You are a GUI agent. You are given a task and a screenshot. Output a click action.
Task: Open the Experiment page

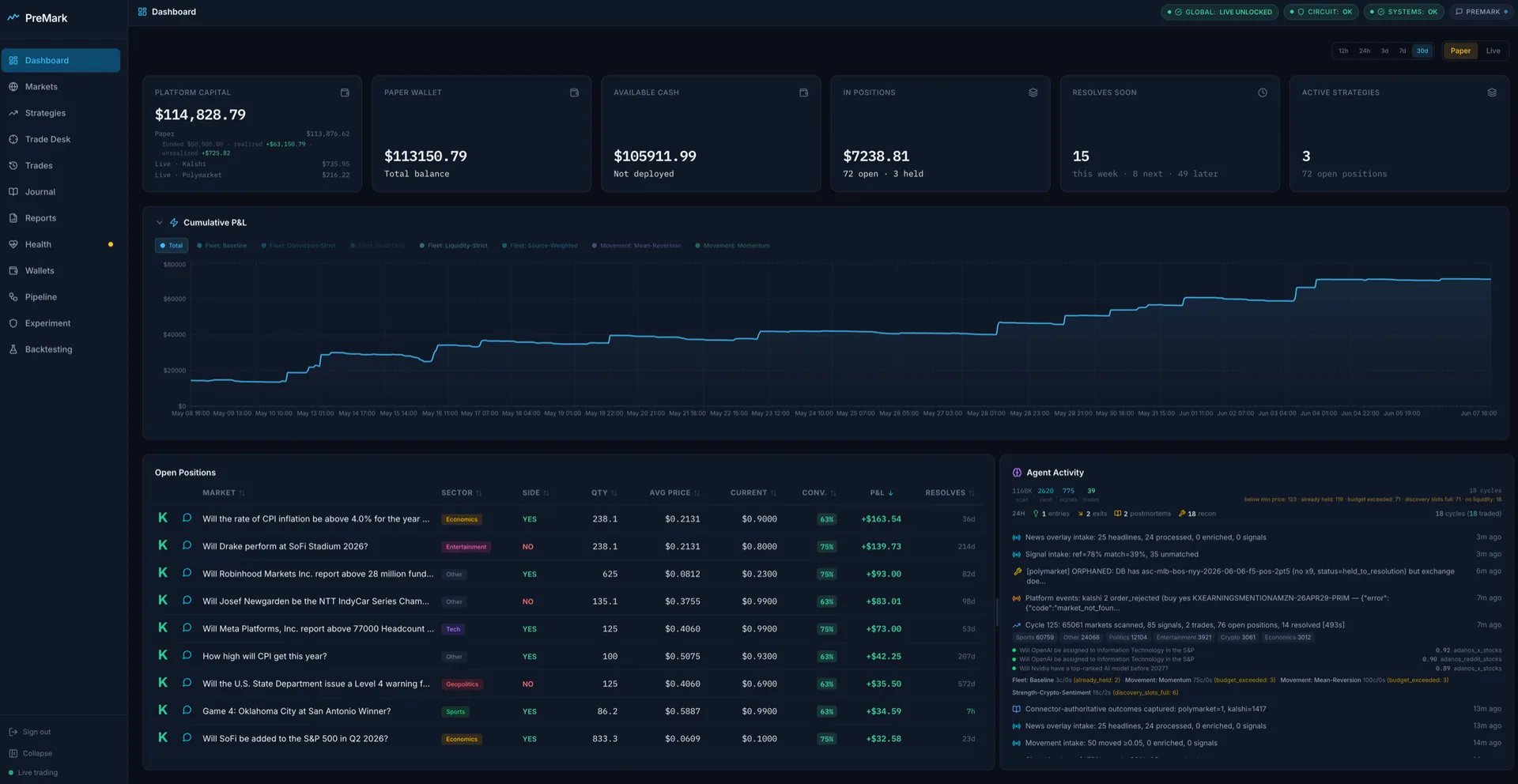click(x=61, y=323)
